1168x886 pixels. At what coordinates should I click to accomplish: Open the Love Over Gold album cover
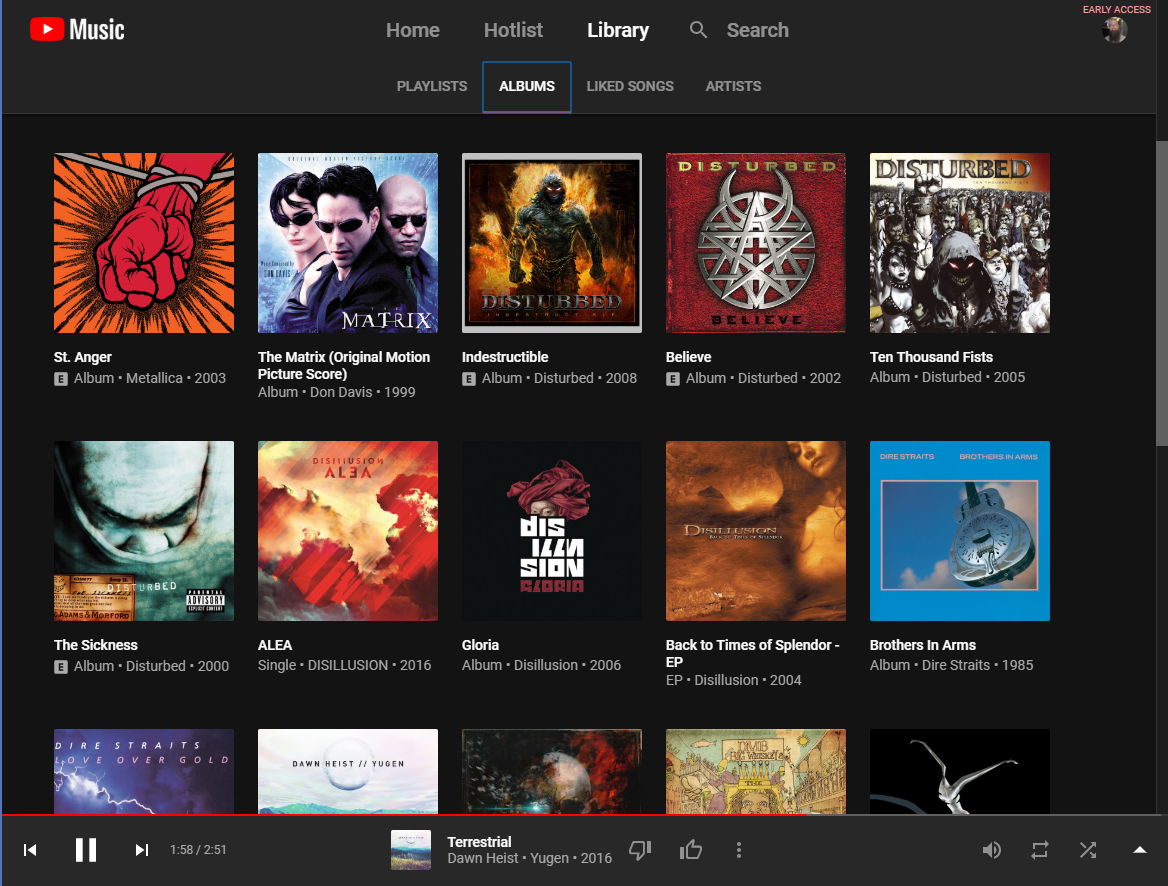144,771
